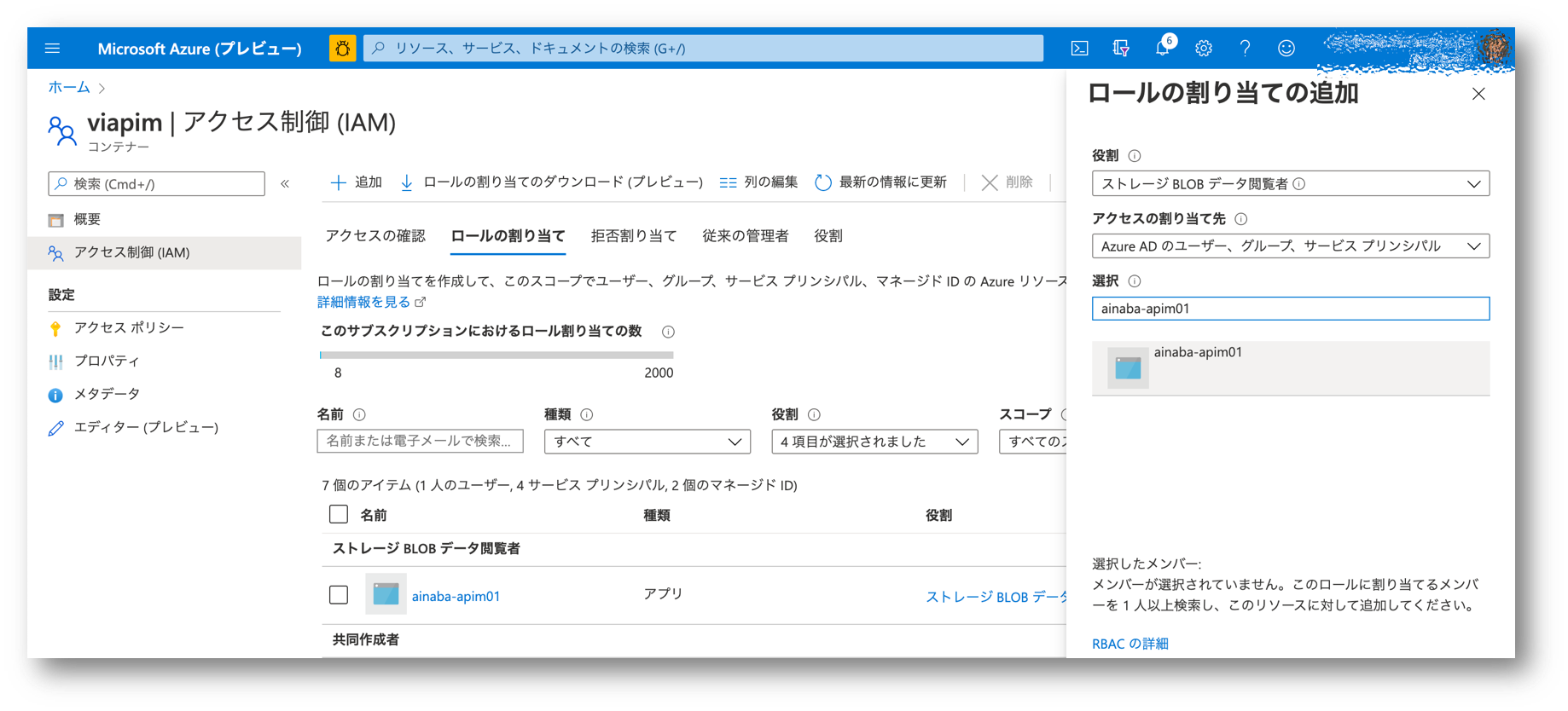The height and width of the screenshot is (711, 1568).
Task: Click 列の編集 toolbar button
Action: (x=758, y=182)
